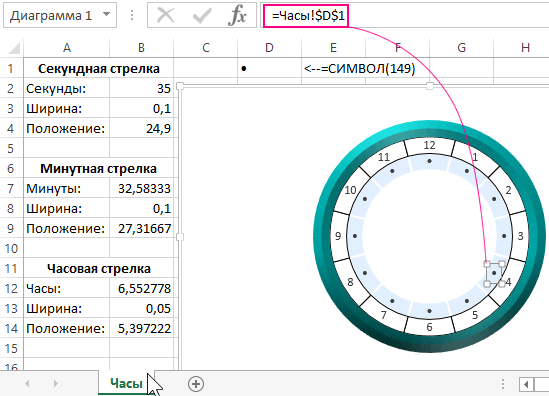Select column D header
The width and height of the screenshot is (549, 396).
tap(269, 48)
